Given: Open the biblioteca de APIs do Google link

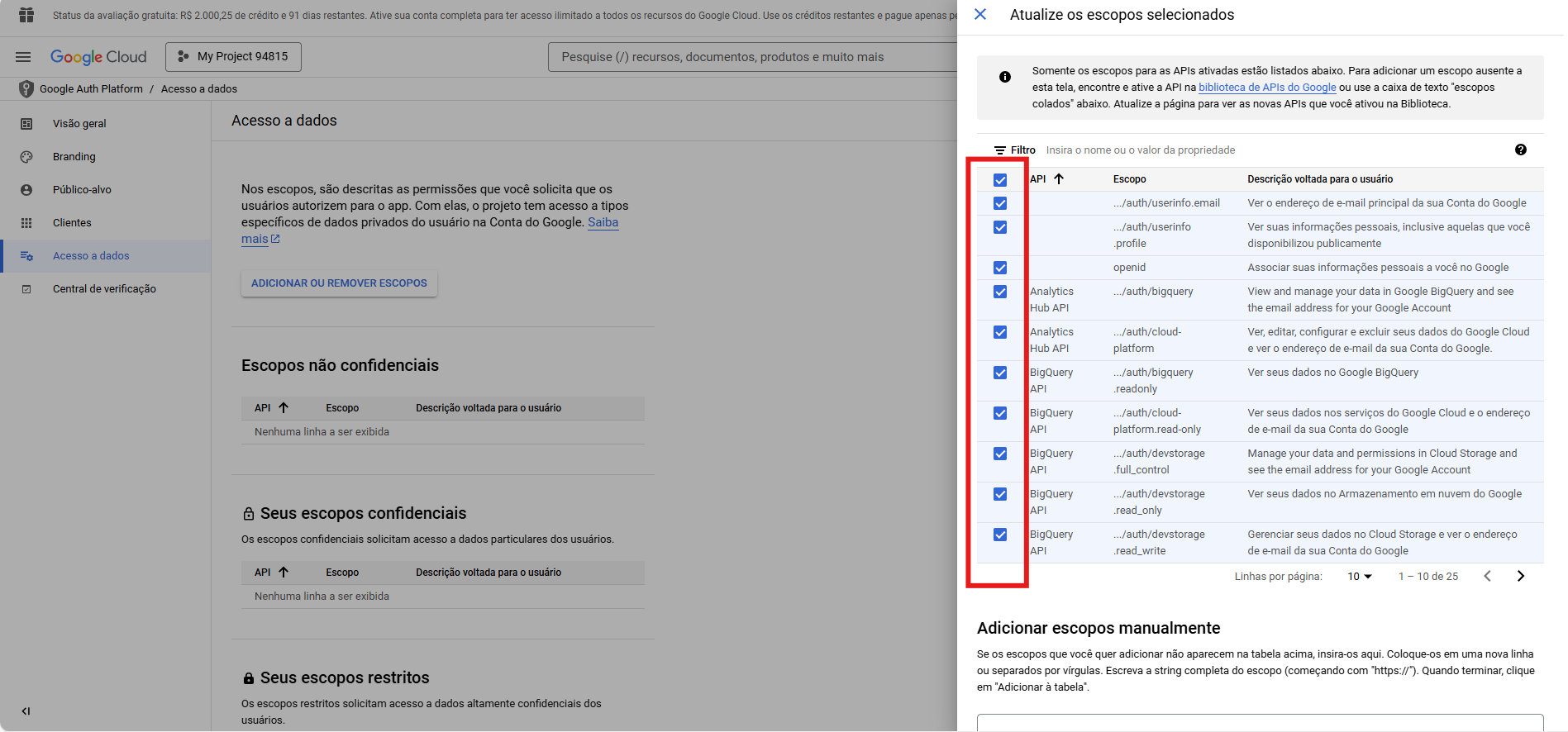Looking at the screenshot, I should (1266, 88).
